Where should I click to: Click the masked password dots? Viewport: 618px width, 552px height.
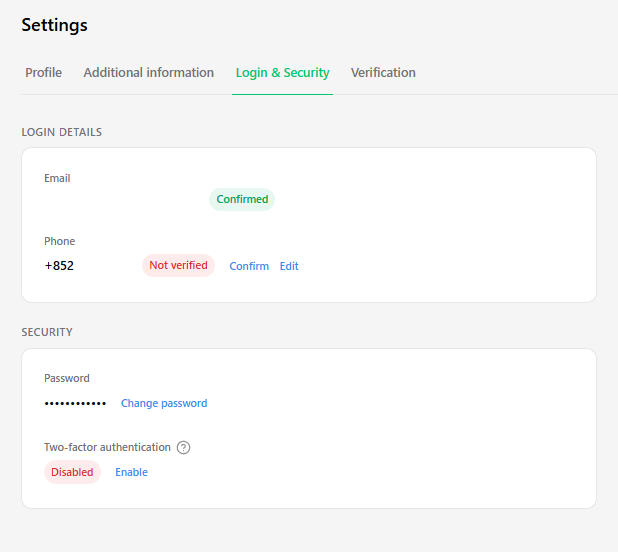75,403
